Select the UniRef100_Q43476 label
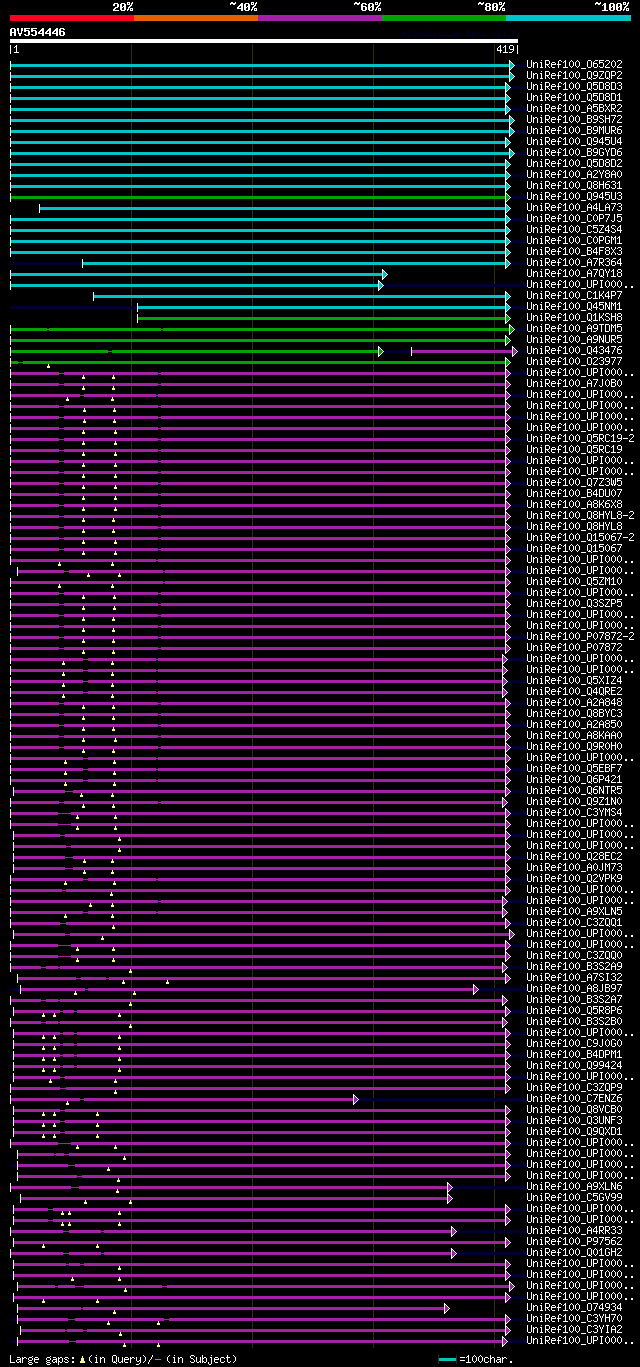Viewport: 640px width, 1367px height. (x=574, y=350)
